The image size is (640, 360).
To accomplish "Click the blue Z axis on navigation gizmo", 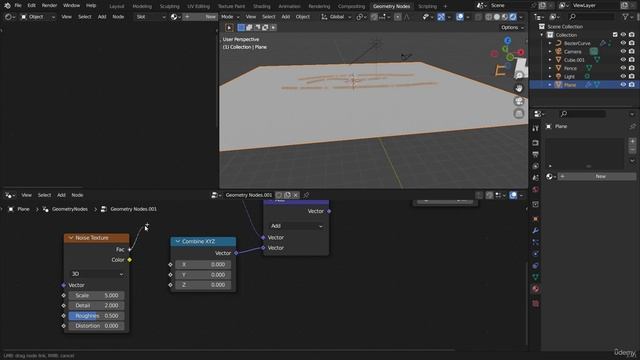I will click(x=507, y=40).
